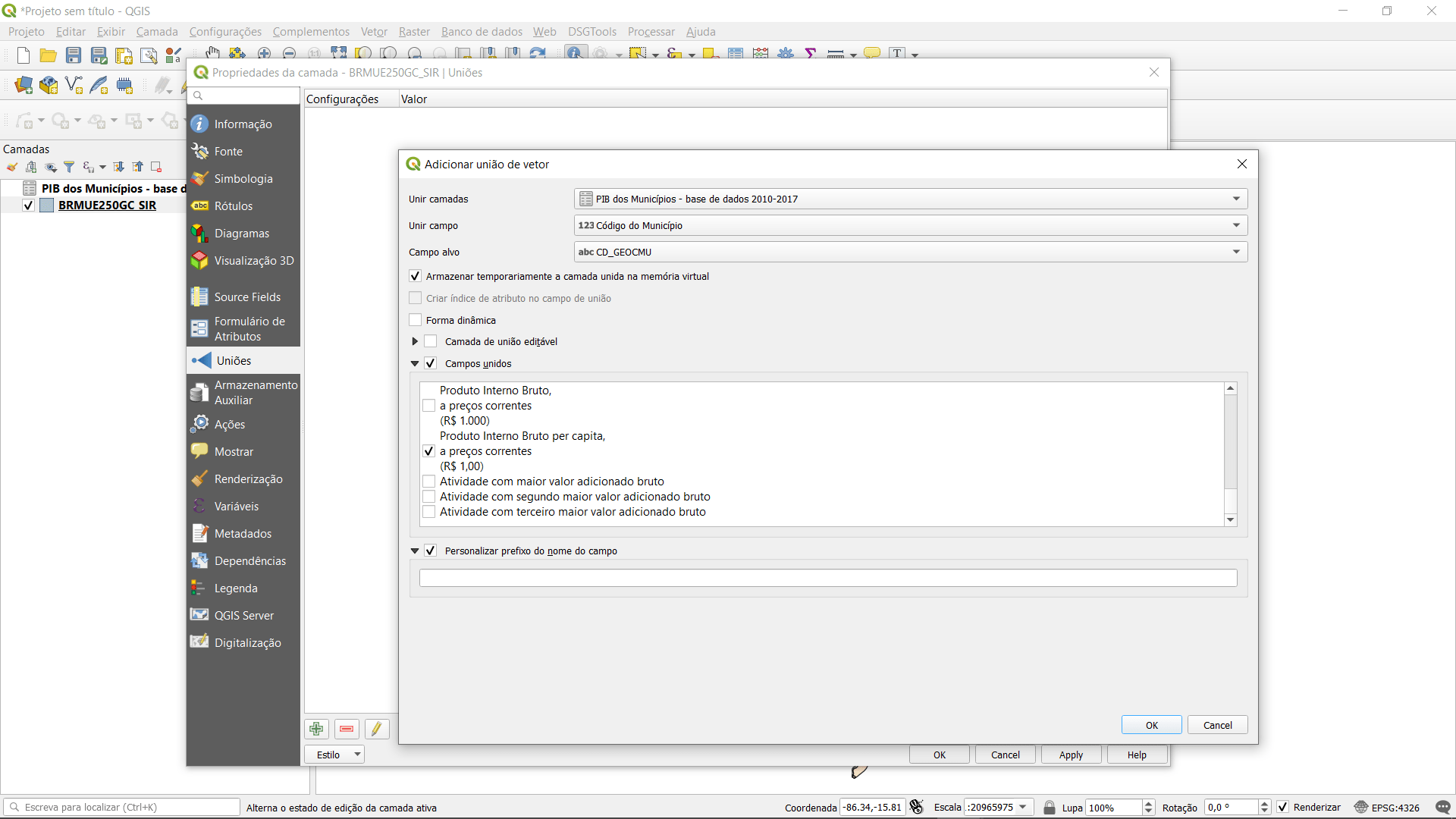Screen dimensions: 1456x819
Task: Click the custom field name prefix input
Action: tap(827, 578)
